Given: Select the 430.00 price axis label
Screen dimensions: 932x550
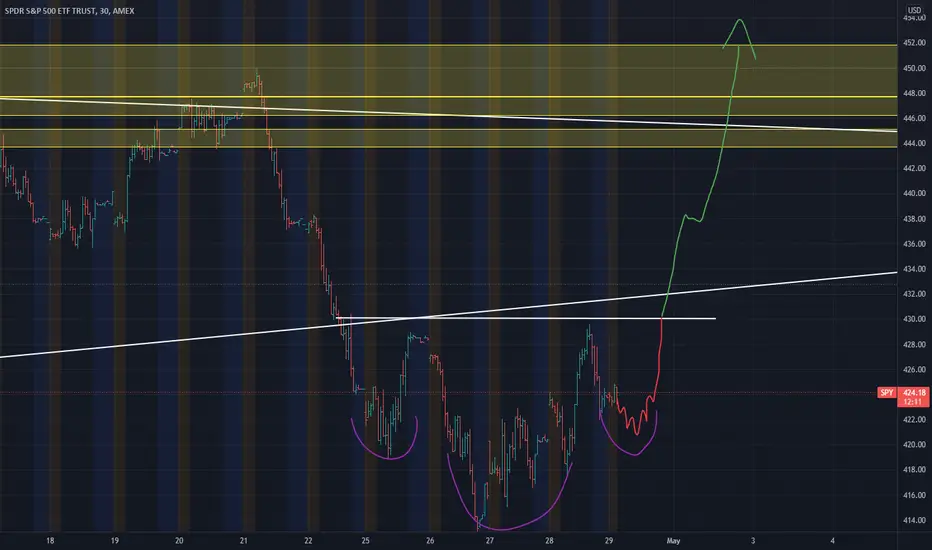Looking at the screenshot, I should [914, 319].
